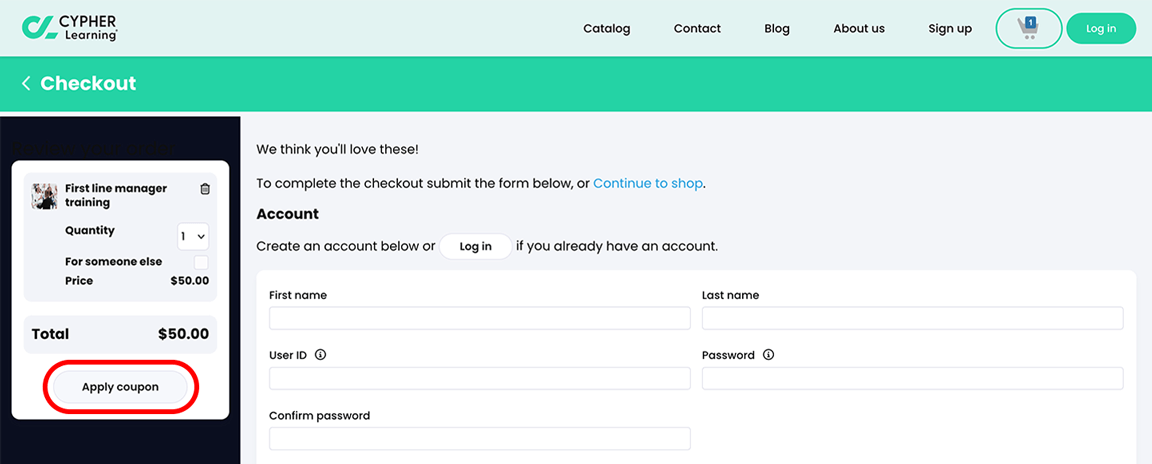1152x464 pixels.
Task: Click the Apply coupon button
Action: [x=120, y=387]
